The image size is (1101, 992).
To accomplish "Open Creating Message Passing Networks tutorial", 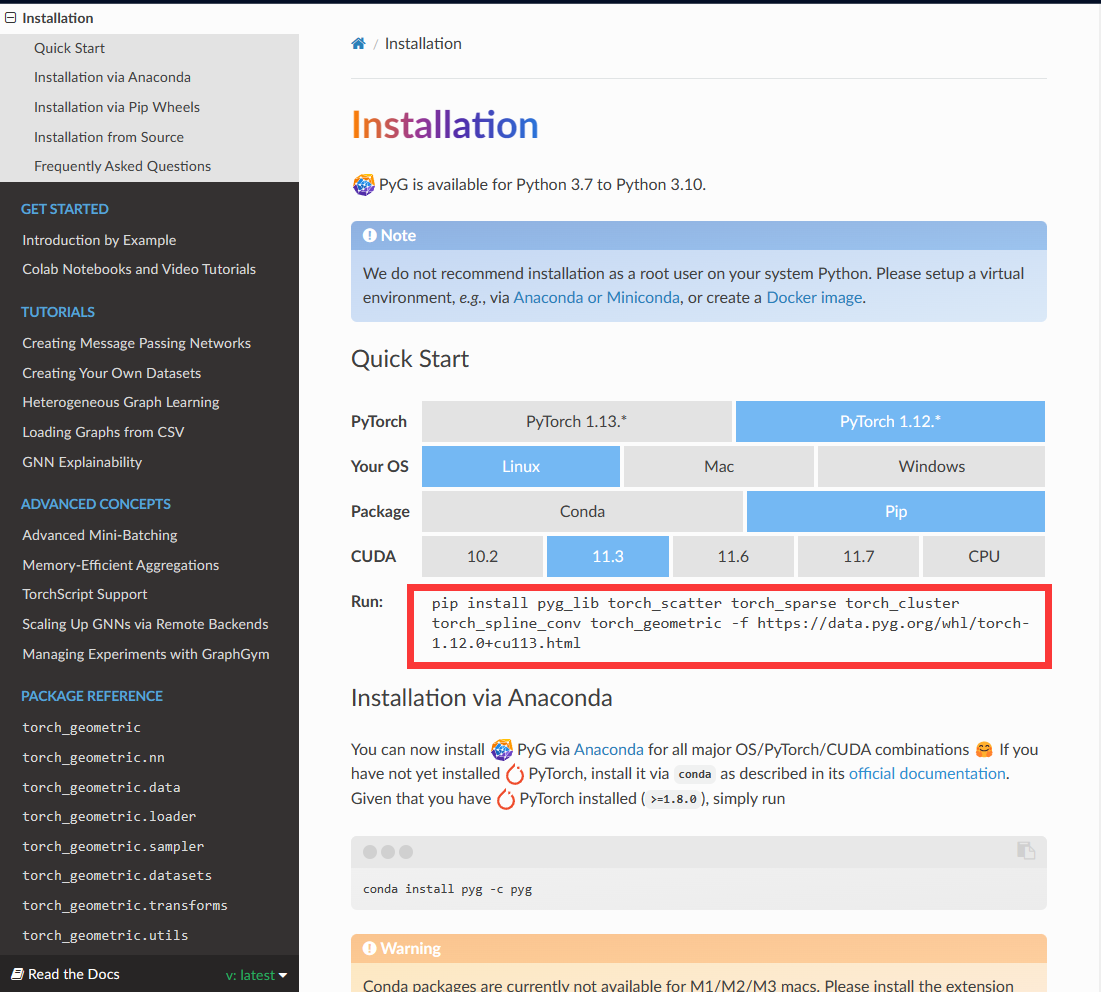I will coord(136,343).
